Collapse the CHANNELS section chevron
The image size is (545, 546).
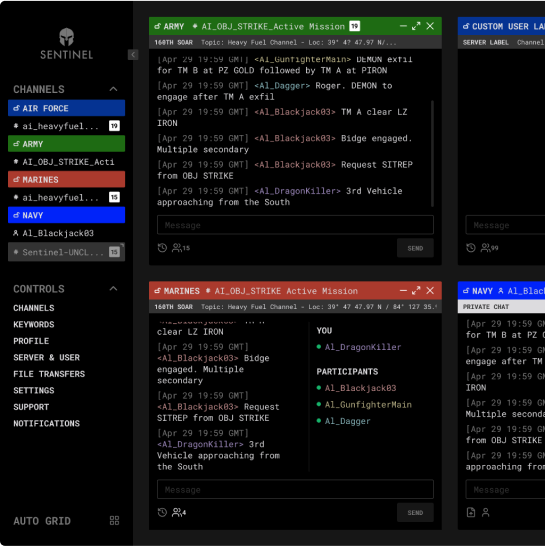coord(113,89)
